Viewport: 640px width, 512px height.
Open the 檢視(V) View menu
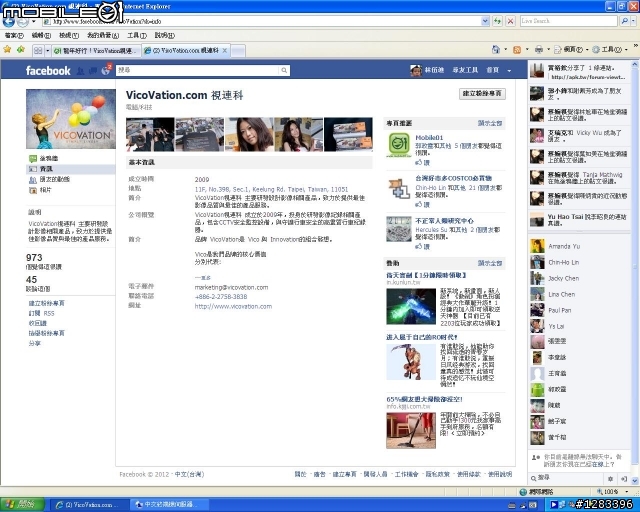tap(69, 36)
